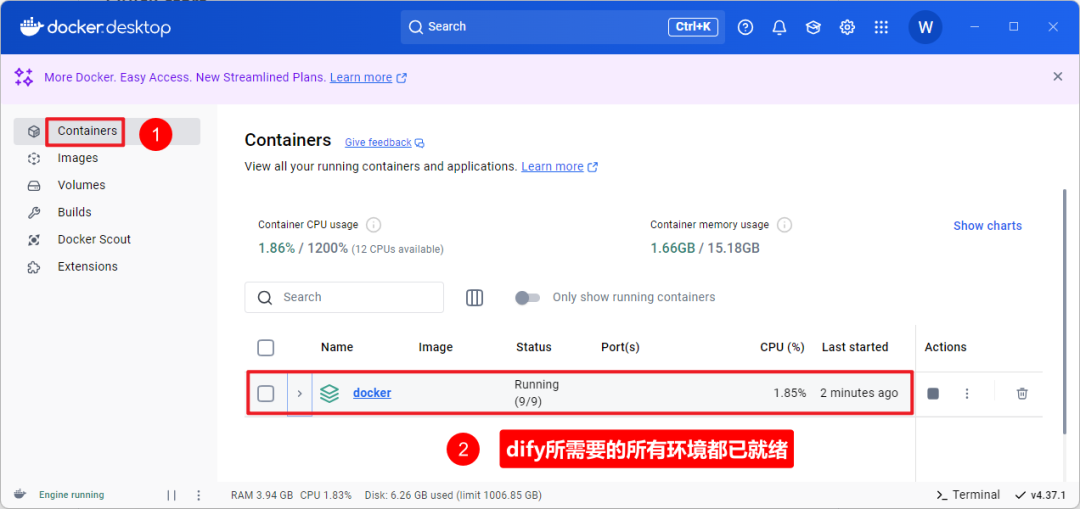Screen dimensions: 1080x509
Task: Open the Terminal button in status bar
Action: [968, 495]
